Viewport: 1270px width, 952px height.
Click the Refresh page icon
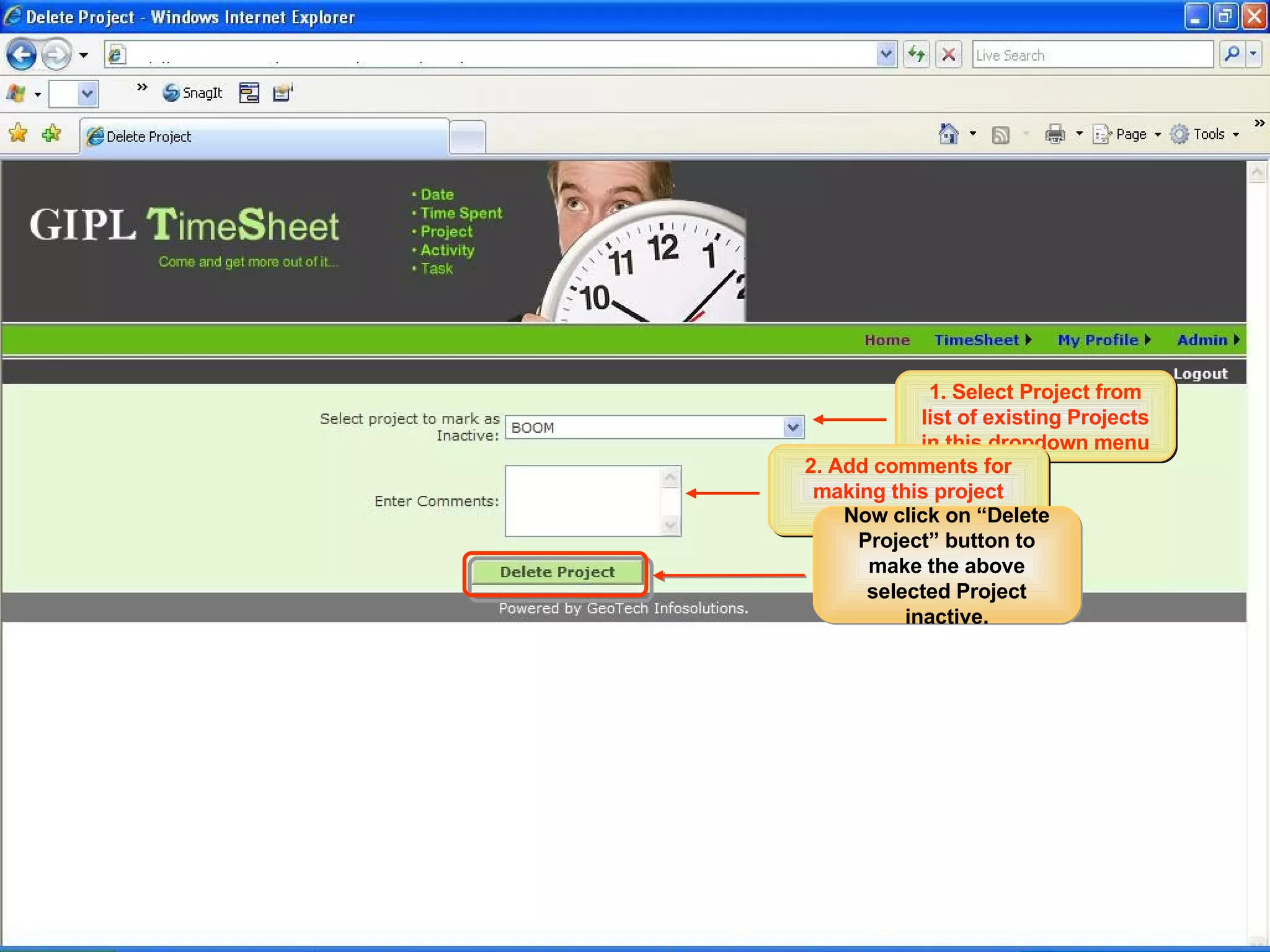(917, 55)
